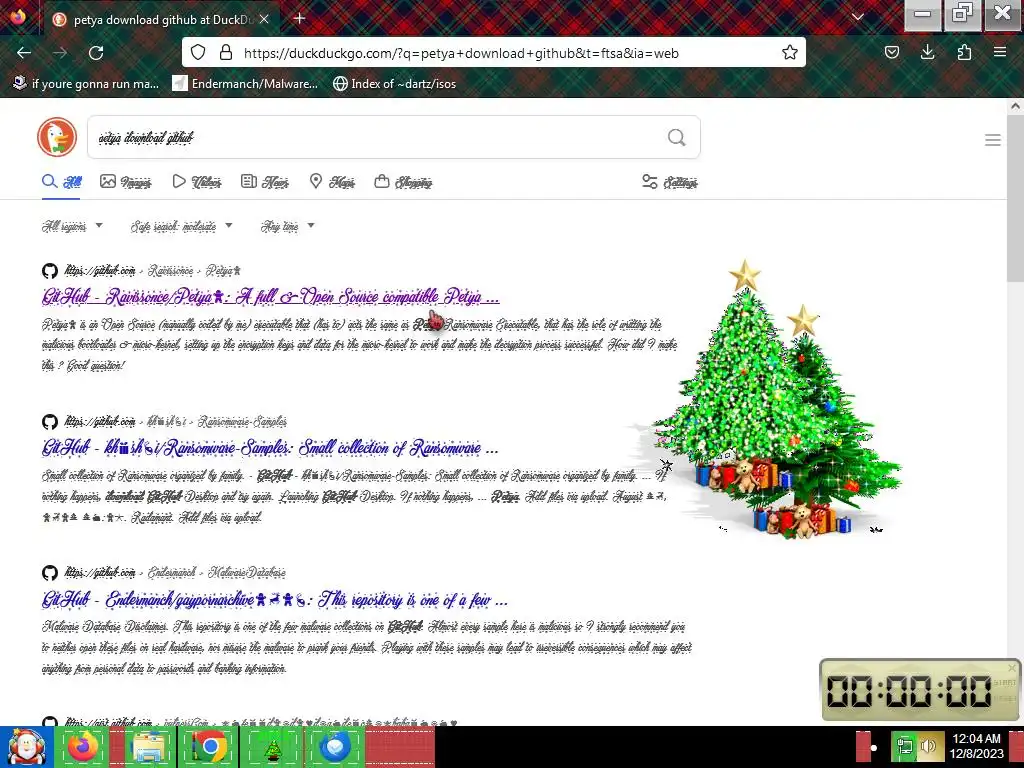
Task: Click the scrollbar up arrow
Action: tap(1015, 106)
